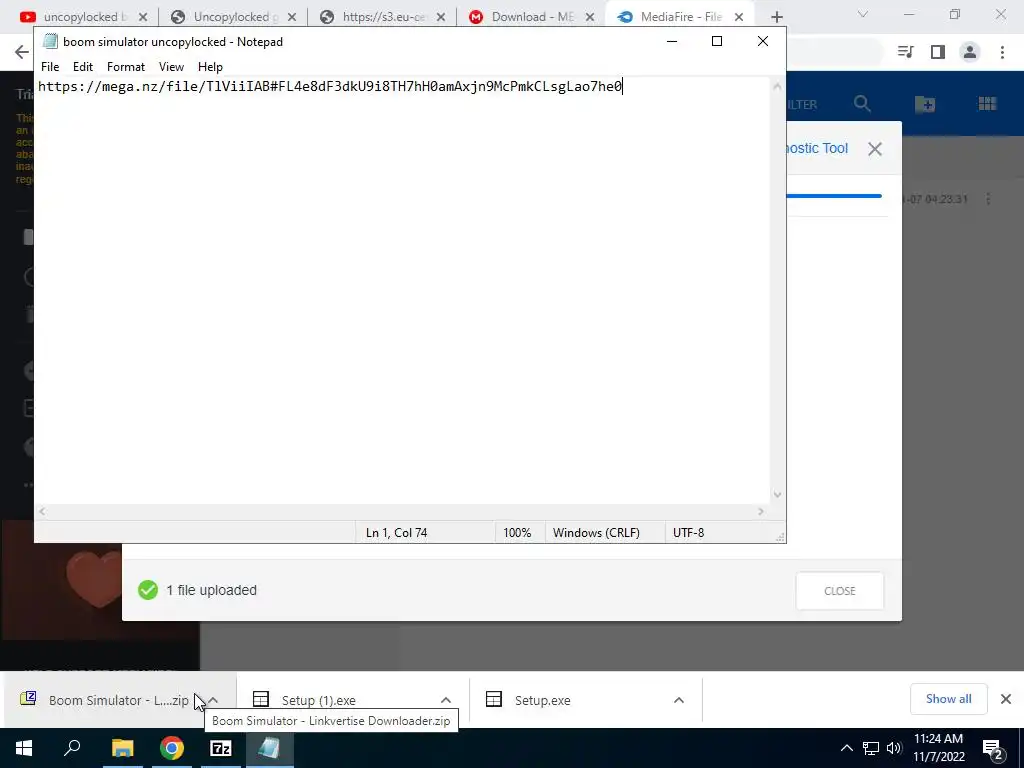Close the https://s3.eu-ce tab

(441, 17)
